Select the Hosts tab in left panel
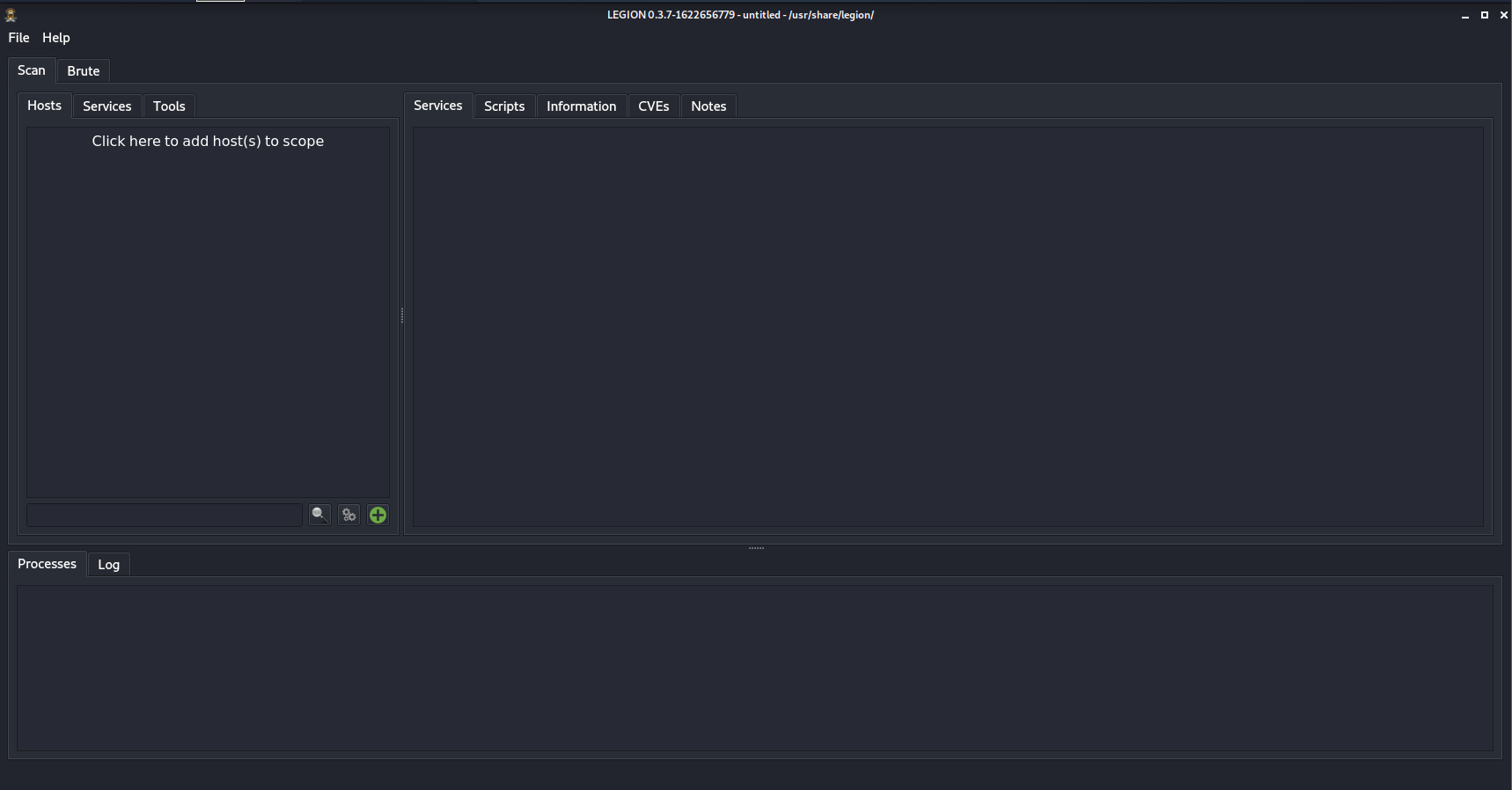Screen dimensions: 1512x790 pyautogui.click(x=45, y=106)
